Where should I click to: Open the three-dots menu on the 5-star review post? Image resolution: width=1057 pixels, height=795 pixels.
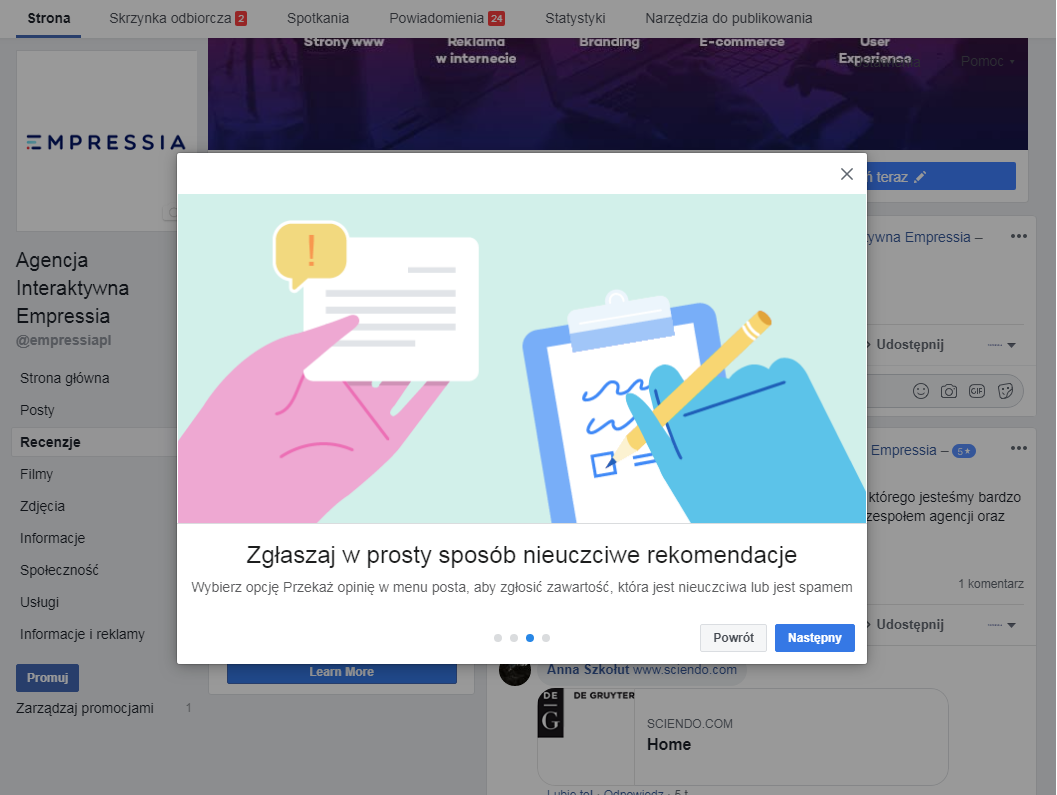click(x=1019, y=448)
